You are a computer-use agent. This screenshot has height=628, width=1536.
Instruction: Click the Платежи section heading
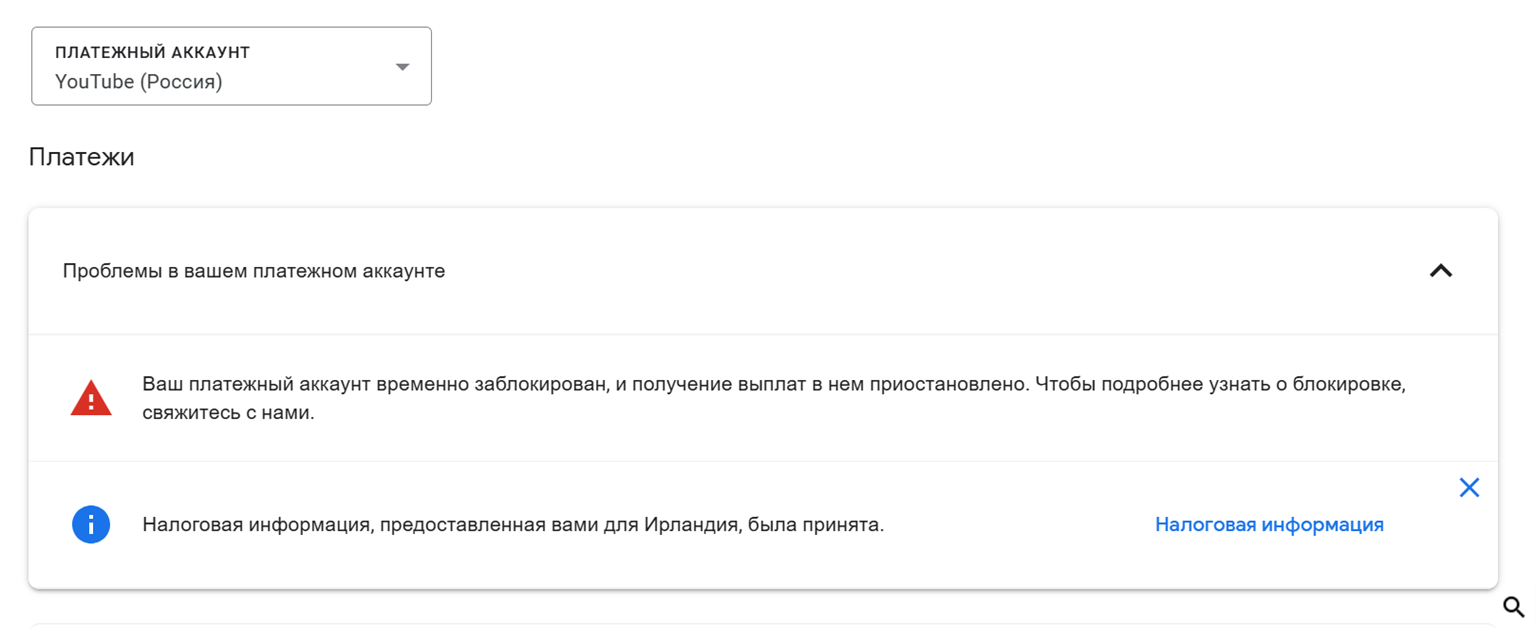(x=82, y=157)
